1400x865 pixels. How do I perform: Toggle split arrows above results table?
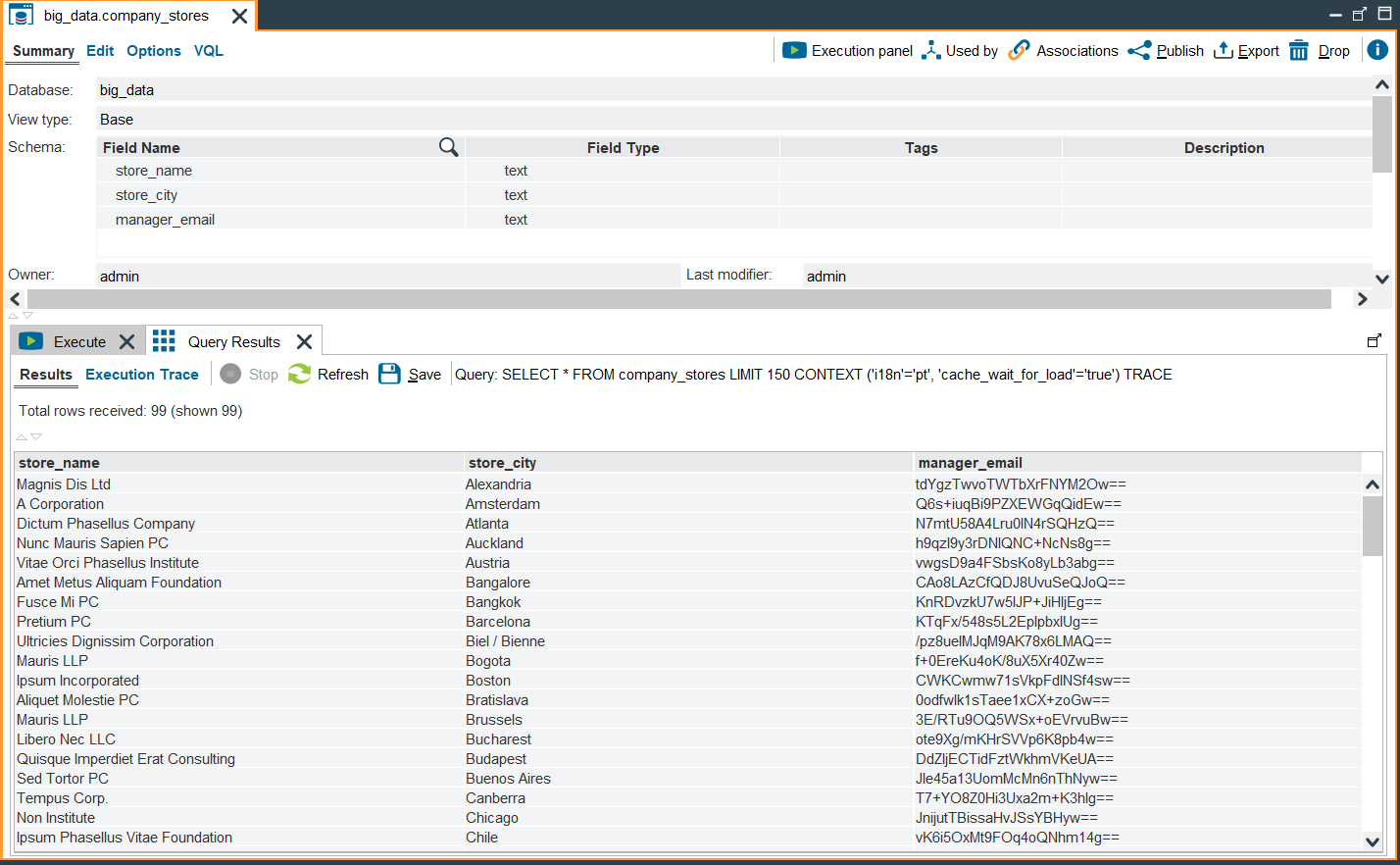pyautogui.click(x=29, y=436)
